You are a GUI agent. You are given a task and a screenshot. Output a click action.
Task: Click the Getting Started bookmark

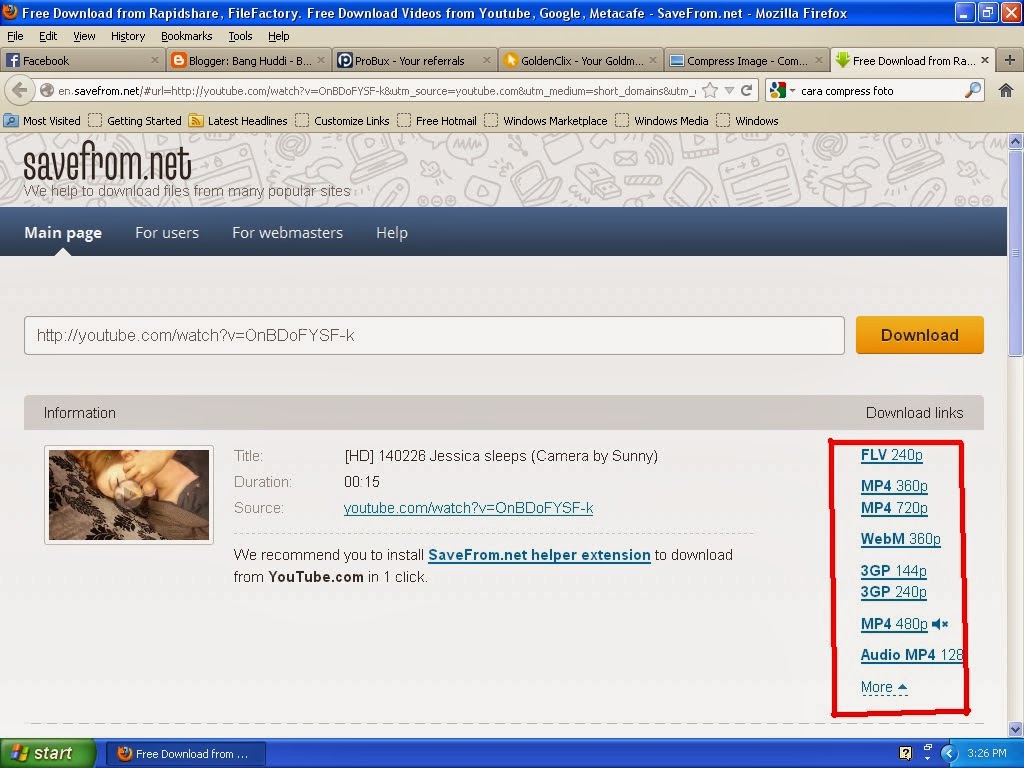(135, 121)
